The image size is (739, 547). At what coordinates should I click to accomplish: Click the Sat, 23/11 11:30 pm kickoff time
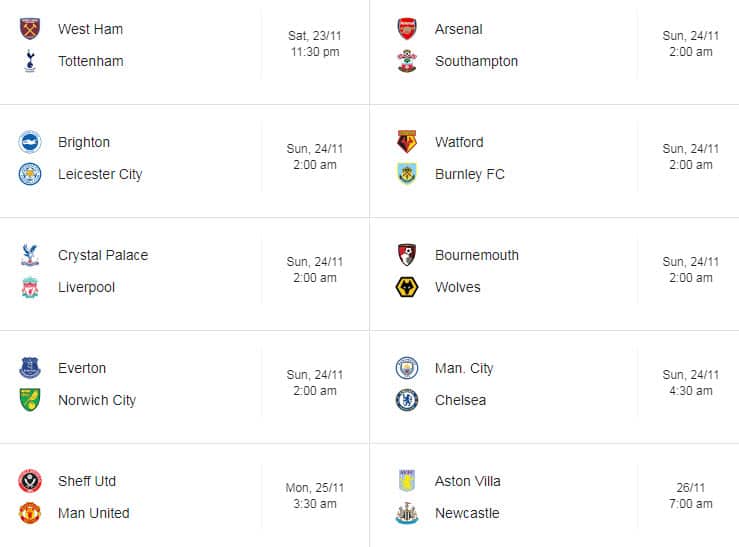pos(313,44)
